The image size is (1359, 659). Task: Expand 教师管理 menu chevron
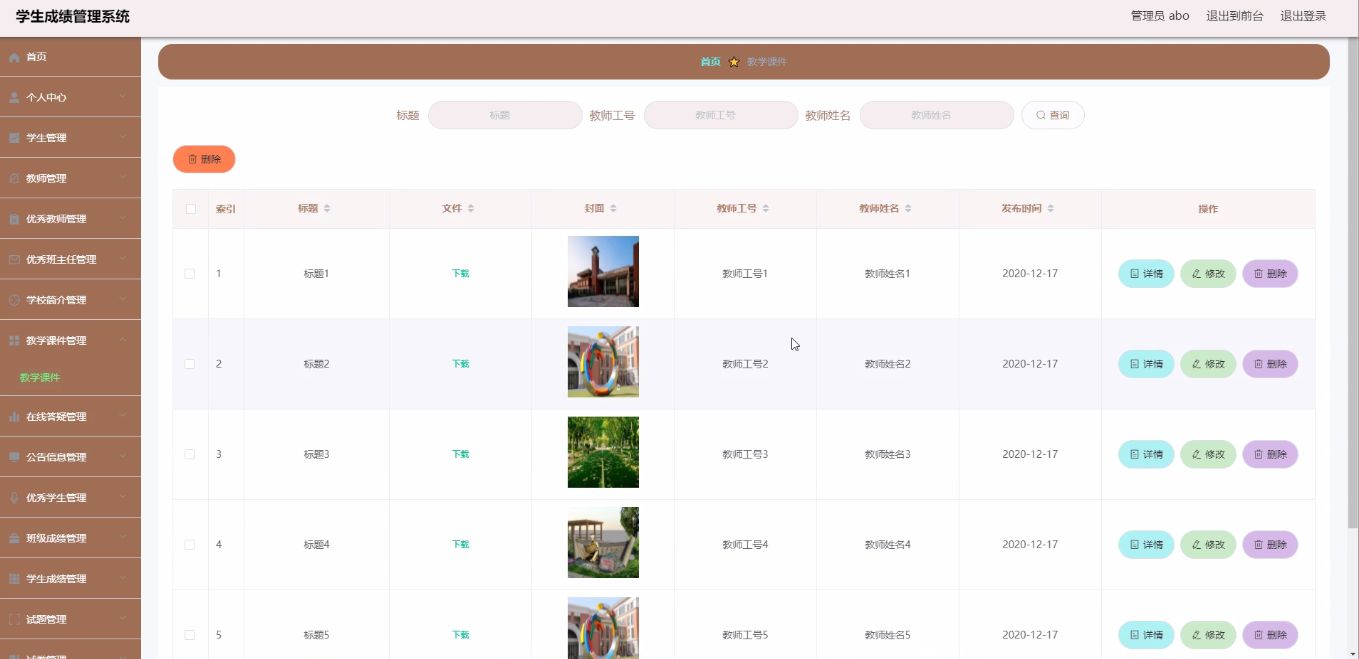122,179
